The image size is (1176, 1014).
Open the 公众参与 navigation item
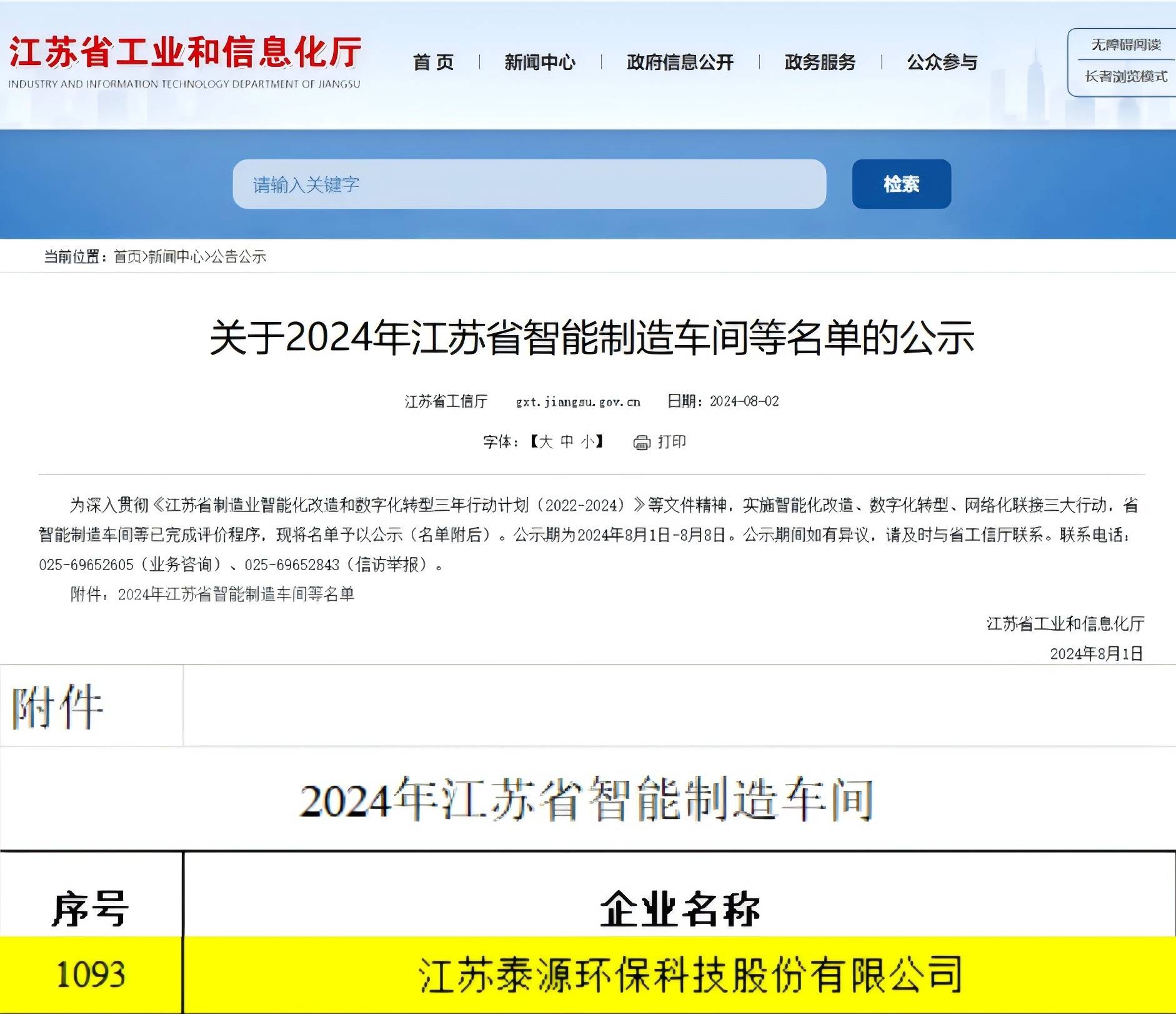[x=942, y=63]
